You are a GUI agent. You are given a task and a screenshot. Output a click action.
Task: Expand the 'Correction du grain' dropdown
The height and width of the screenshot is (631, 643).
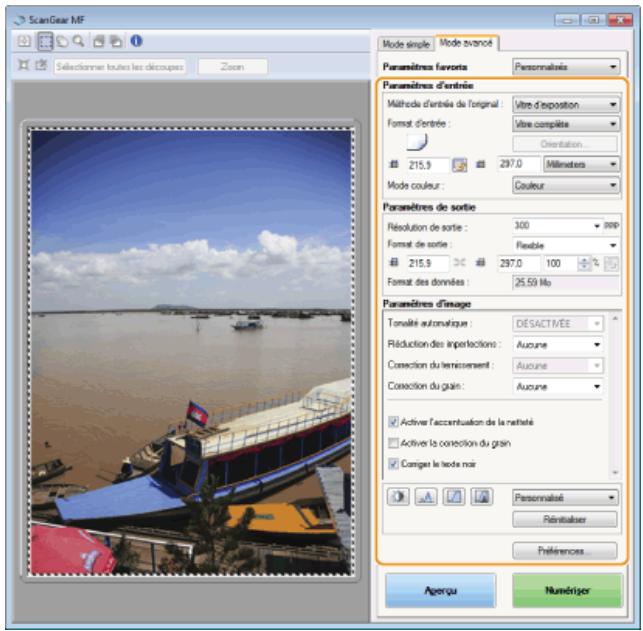coord(558,387)
